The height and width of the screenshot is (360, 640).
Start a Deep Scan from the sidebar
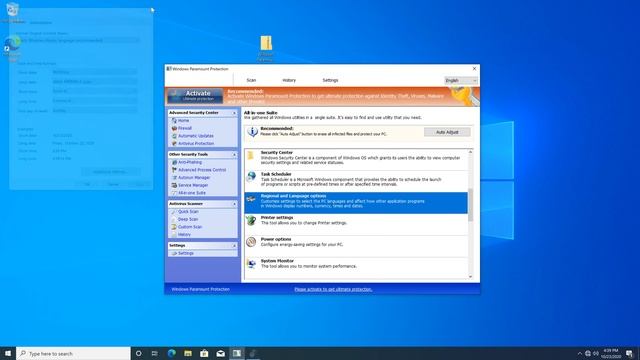[188, 219]
